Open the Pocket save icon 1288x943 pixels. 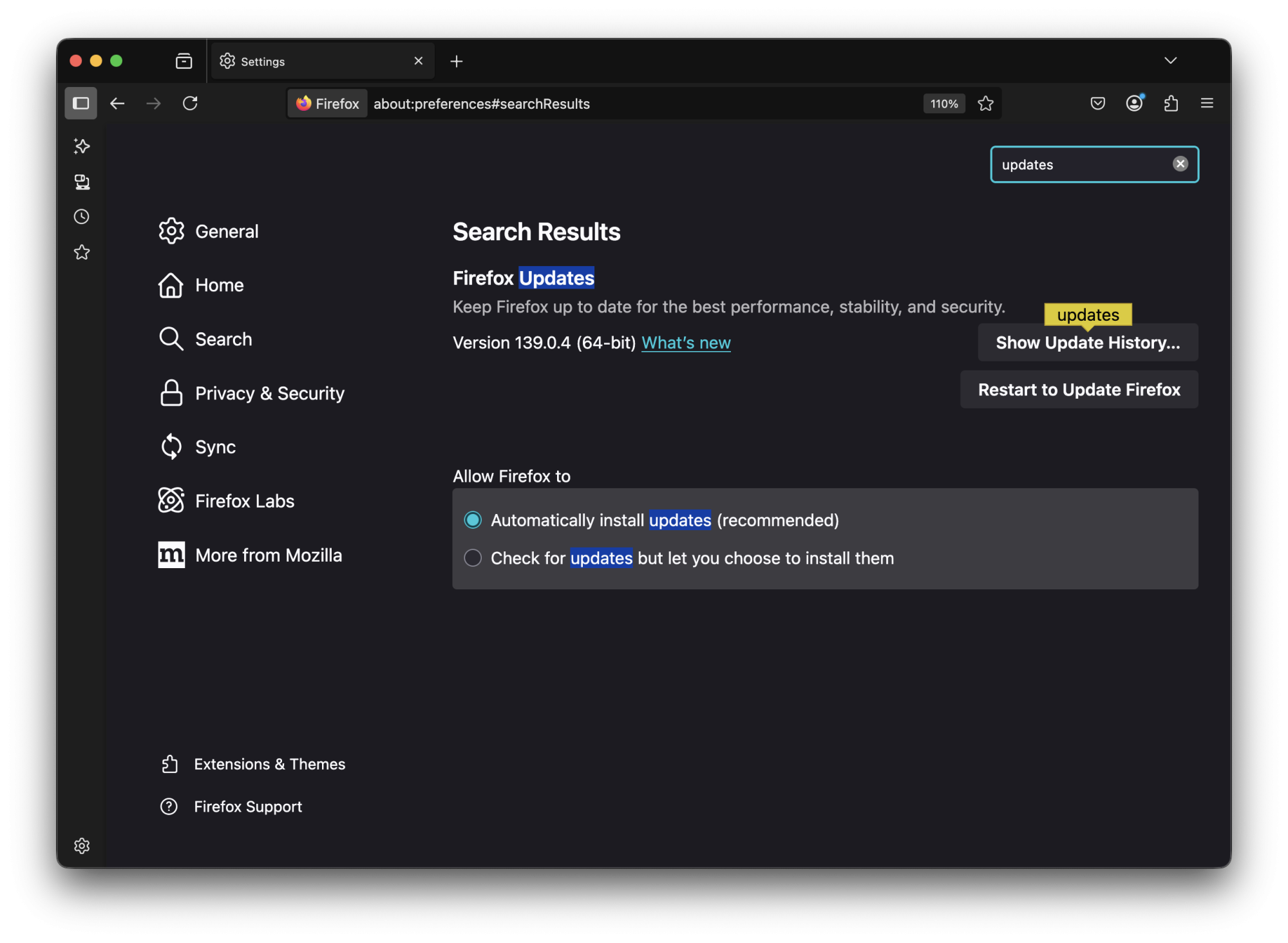[1098, 103]
